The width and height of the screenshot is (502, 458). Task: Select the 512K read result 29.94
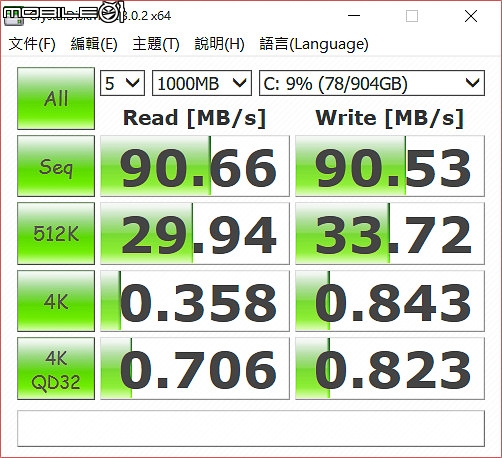(195, 233)
